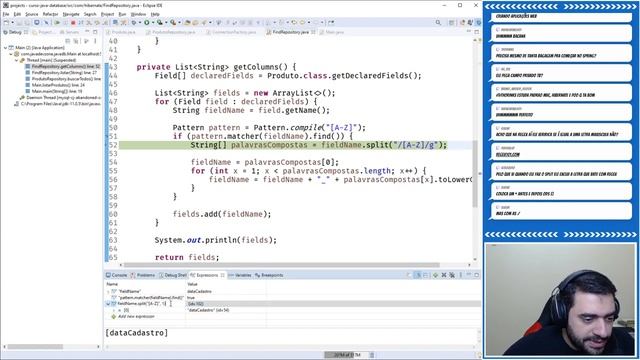640x360 pixels.
Task: Click the editor horizontal scrollbar
Action: coord(282,265)
